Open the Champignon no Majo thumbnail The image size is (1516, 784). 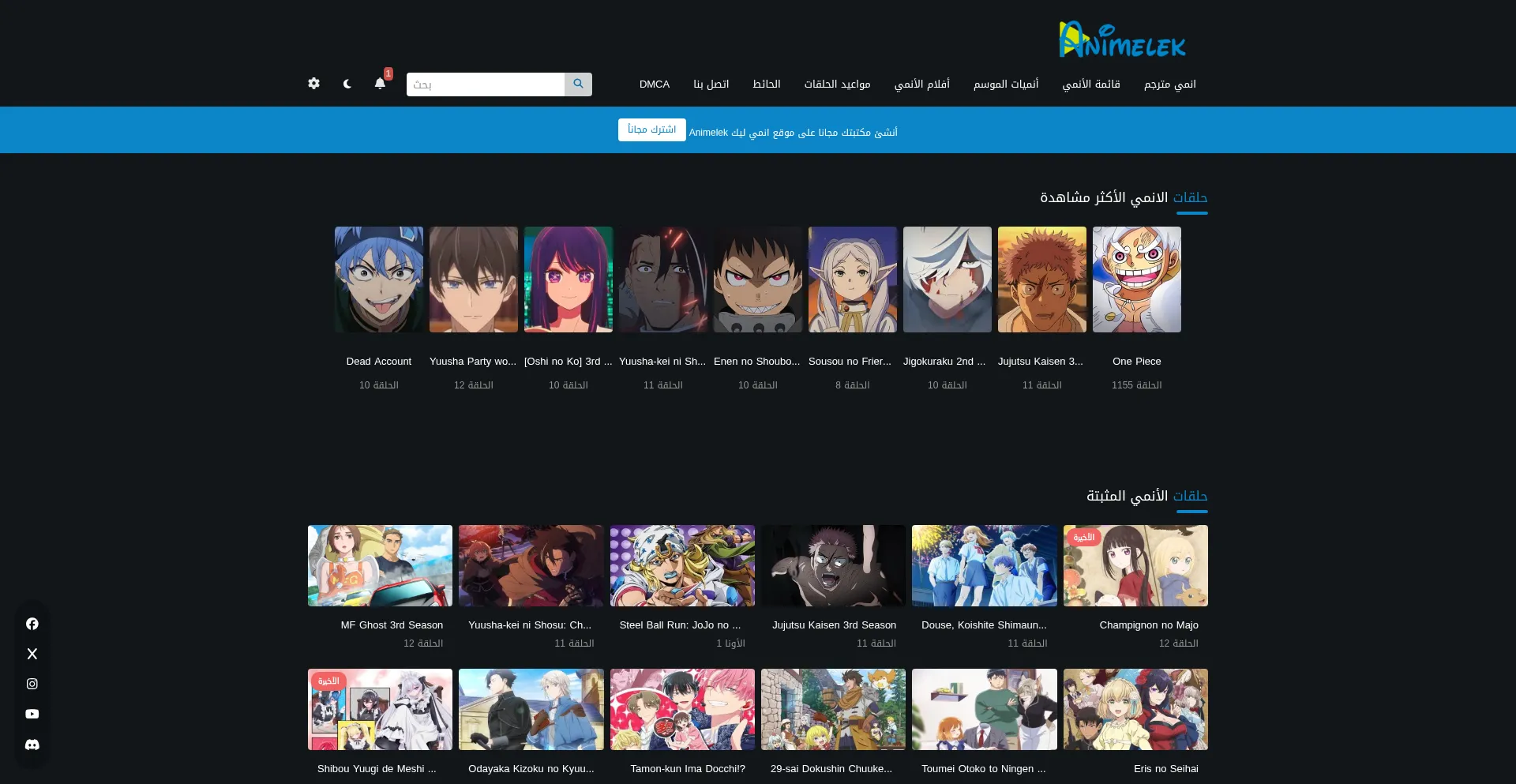[x=1135, y=566]
